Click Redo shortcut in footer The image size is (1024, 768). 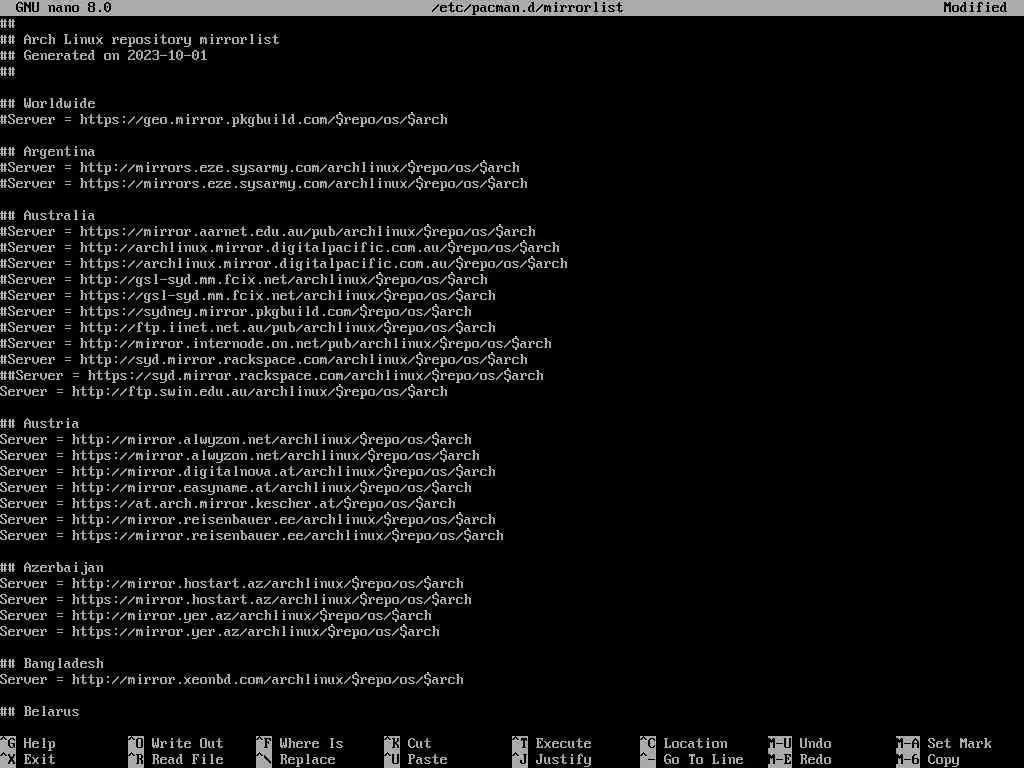[800, 760]
